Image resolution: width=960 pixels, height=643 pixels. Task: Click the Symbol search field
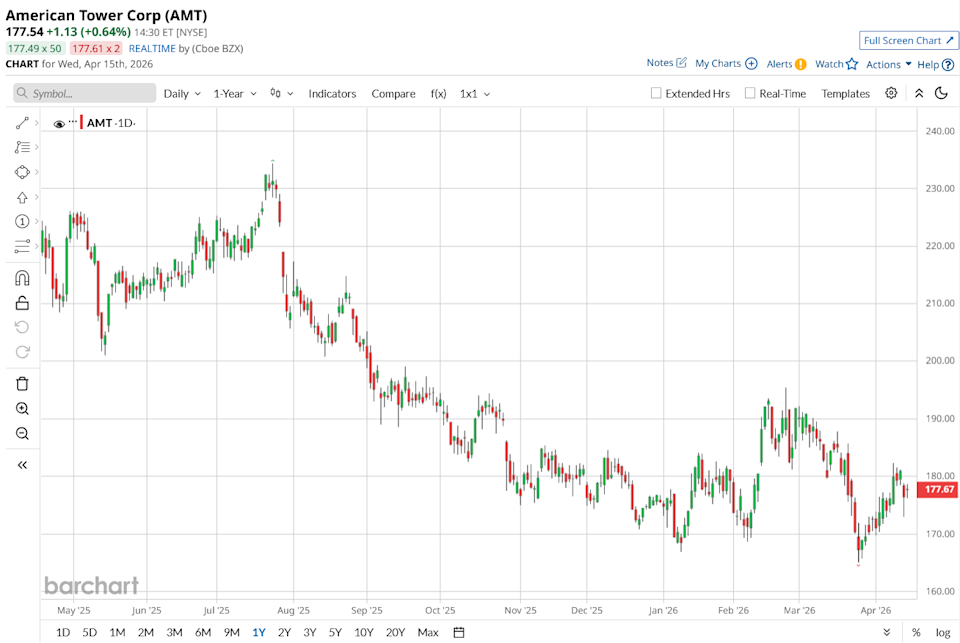(x=85, y=93)
